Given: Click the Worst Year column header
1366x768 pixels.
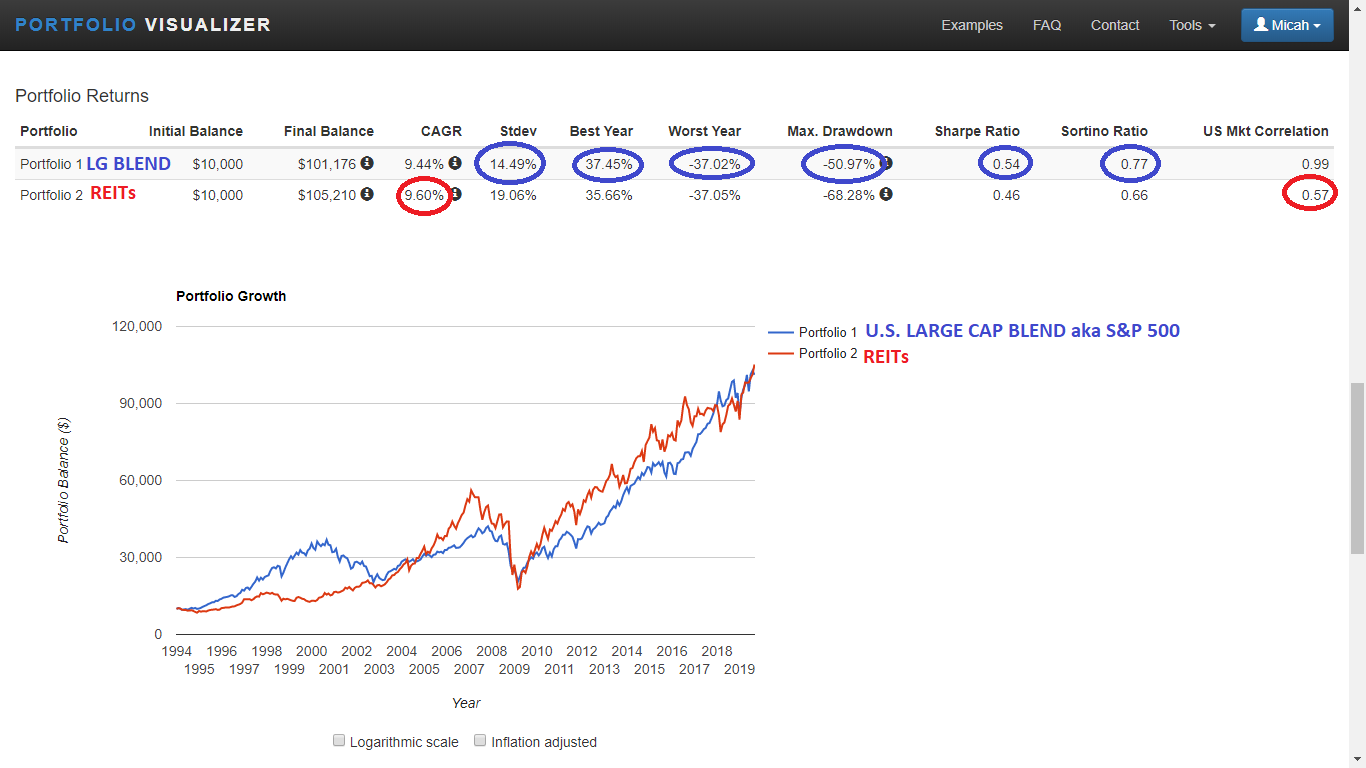Looking at the screenshot, I should point(704,131).
